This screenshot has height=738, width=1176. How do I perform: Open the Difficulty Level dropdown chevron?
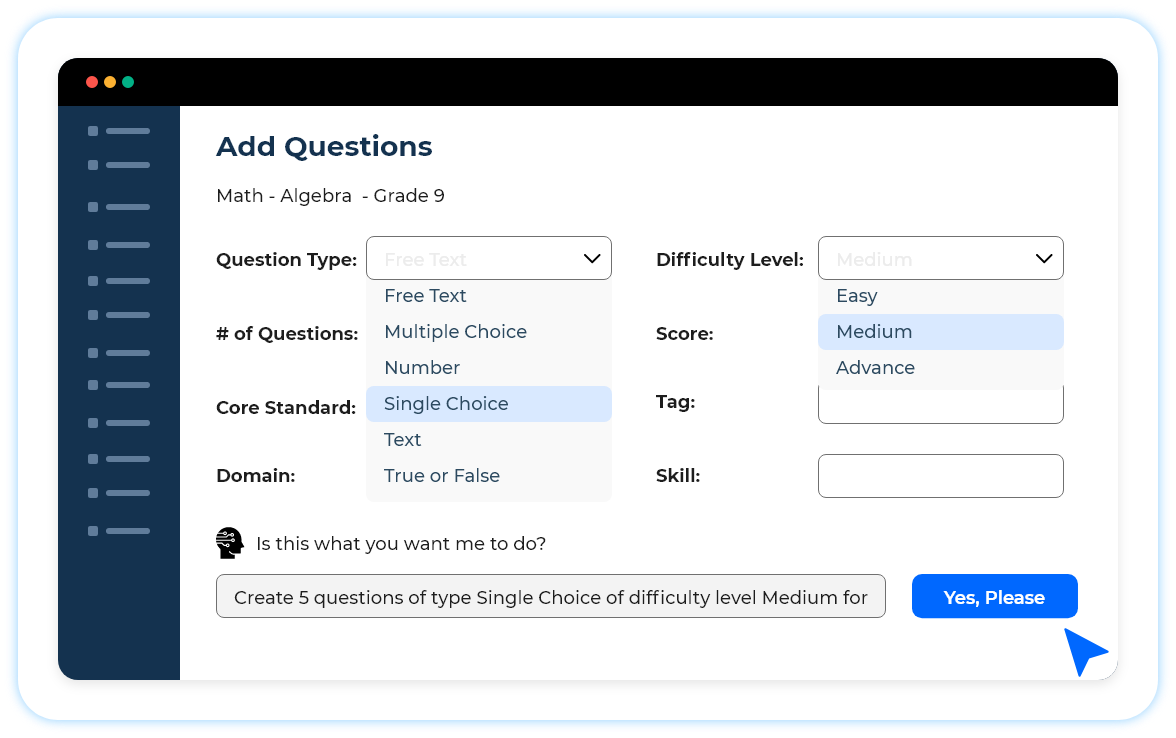coord(1044,259)
